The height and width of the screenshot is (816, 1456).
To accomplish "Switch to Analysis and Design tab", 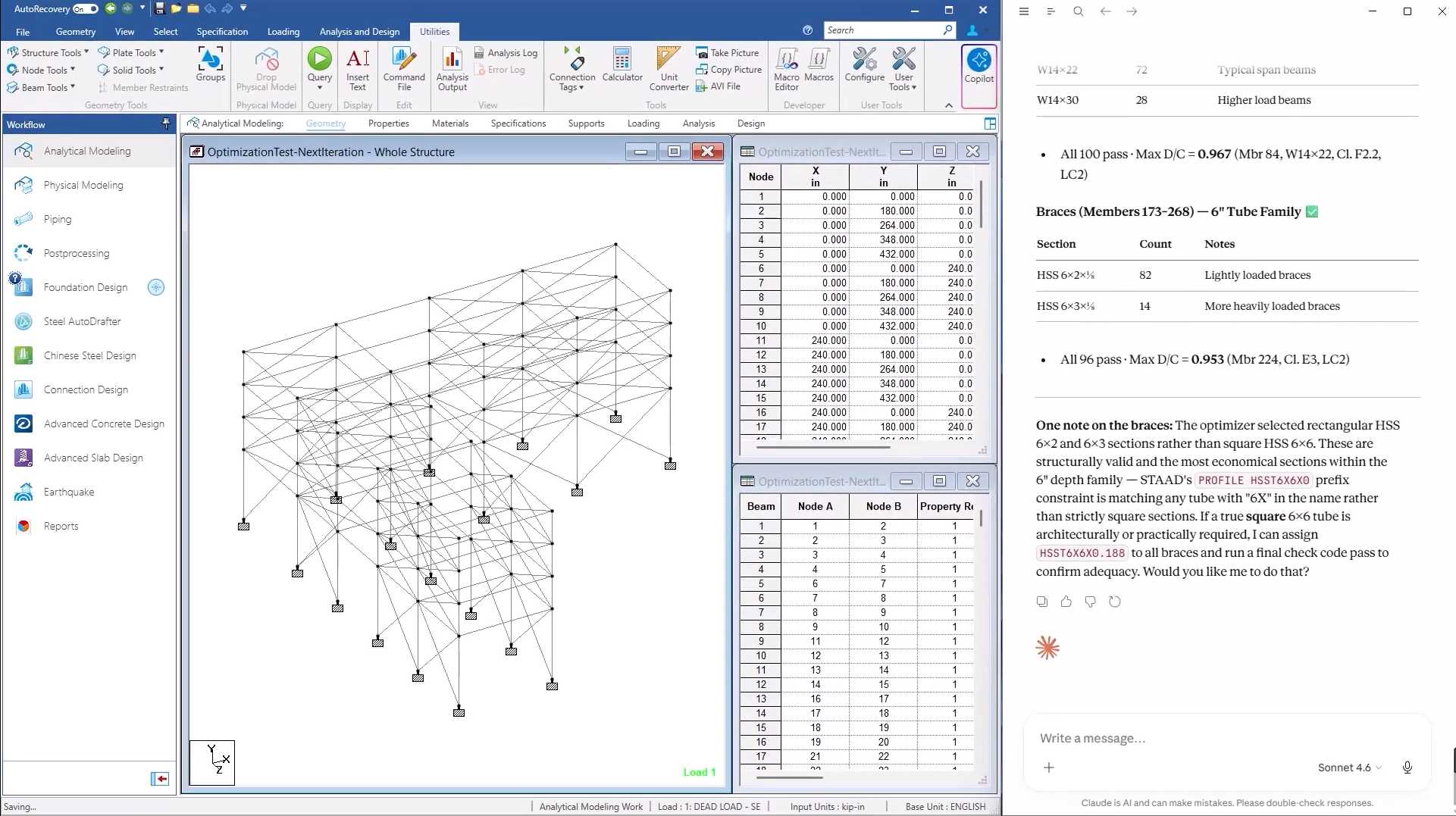I will [359, 32].
